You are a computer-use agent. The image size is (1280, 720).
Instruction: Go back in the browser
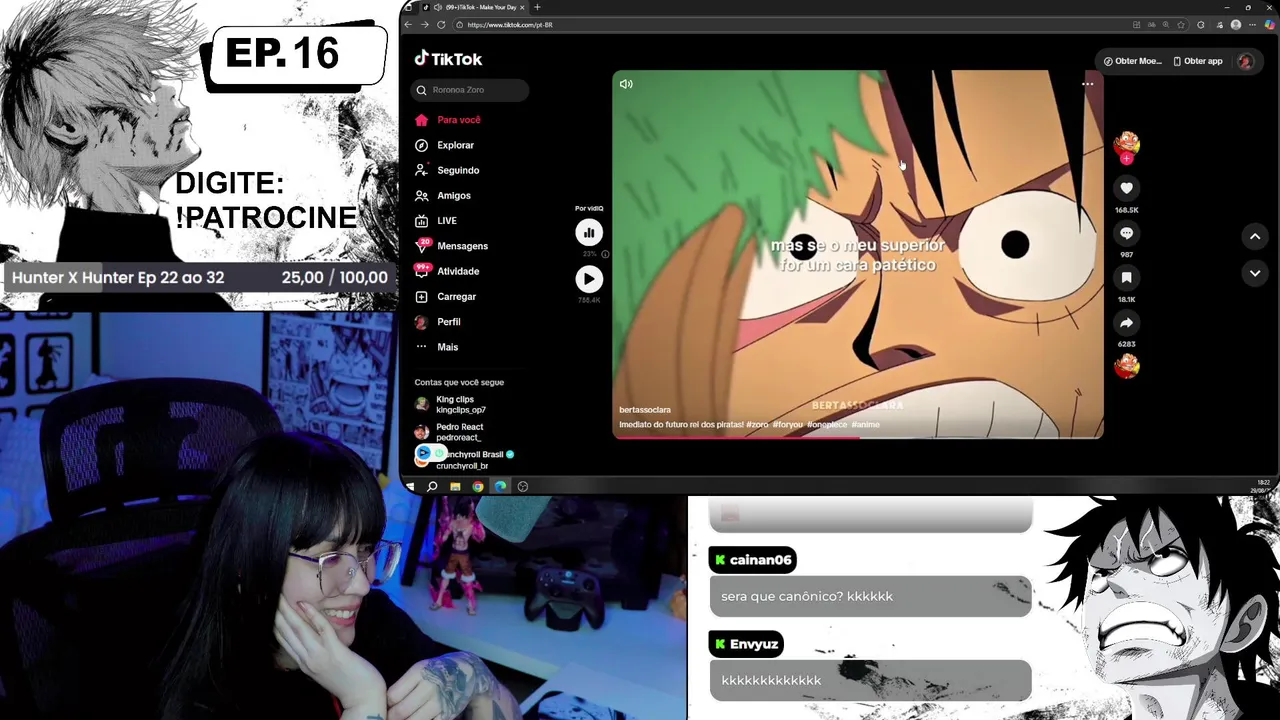click(x=408, y=24)
